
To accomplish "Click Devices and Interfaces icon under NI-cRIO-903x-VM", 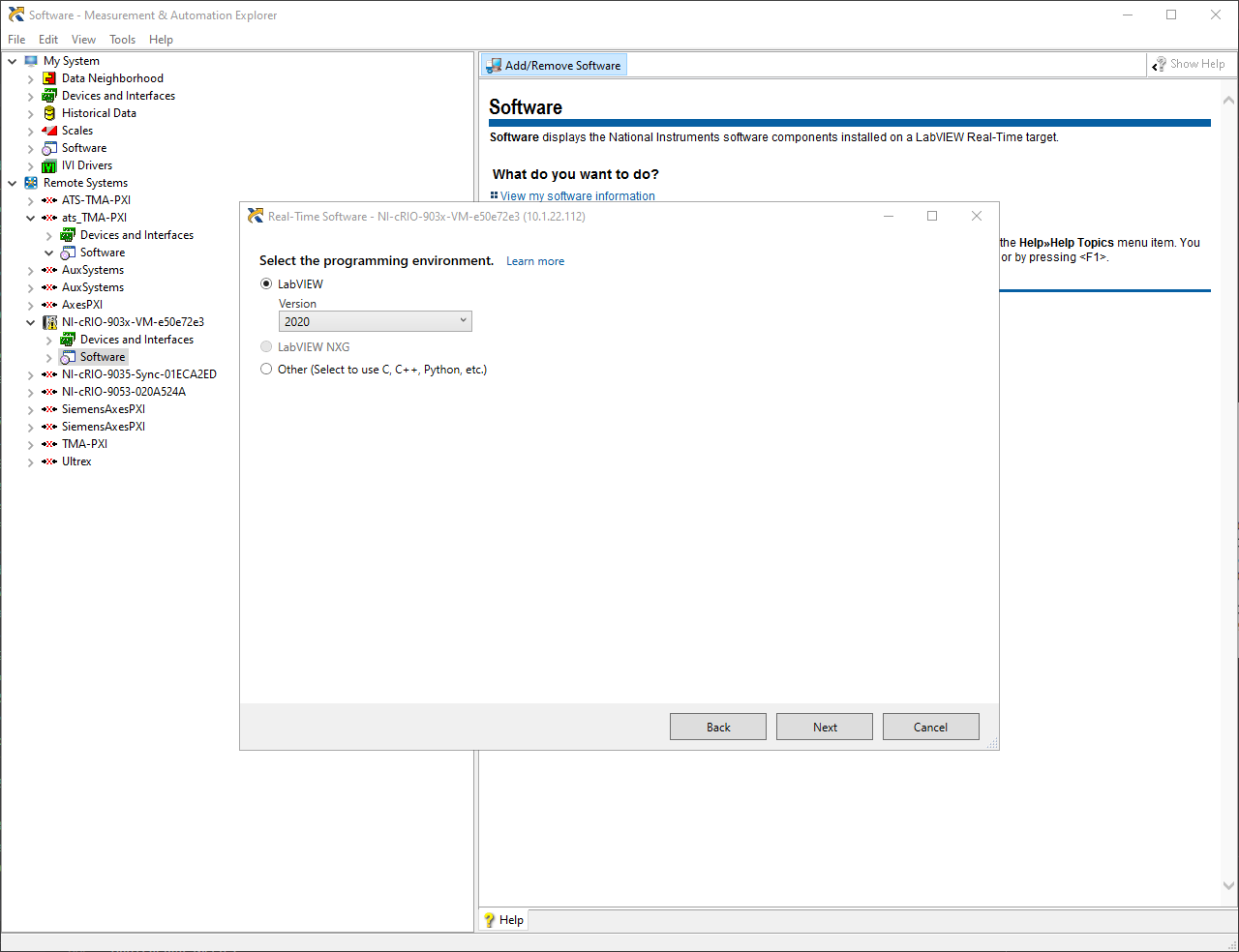I will (x=68, y=340).
